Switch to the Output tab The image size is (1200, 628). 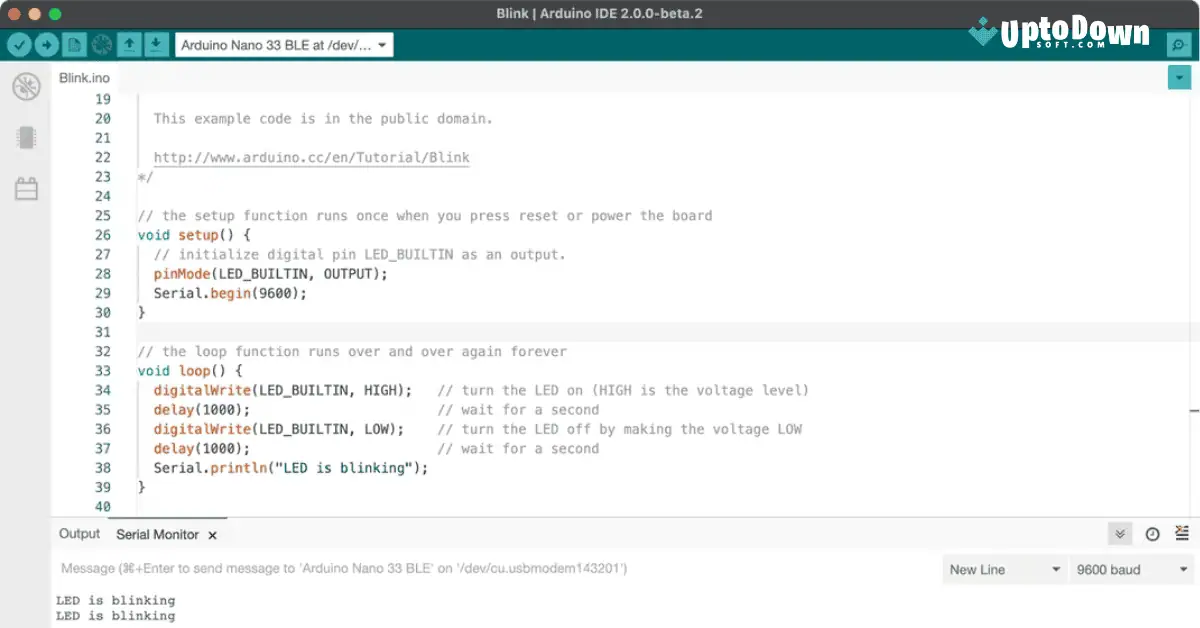[x=78, y=534]
